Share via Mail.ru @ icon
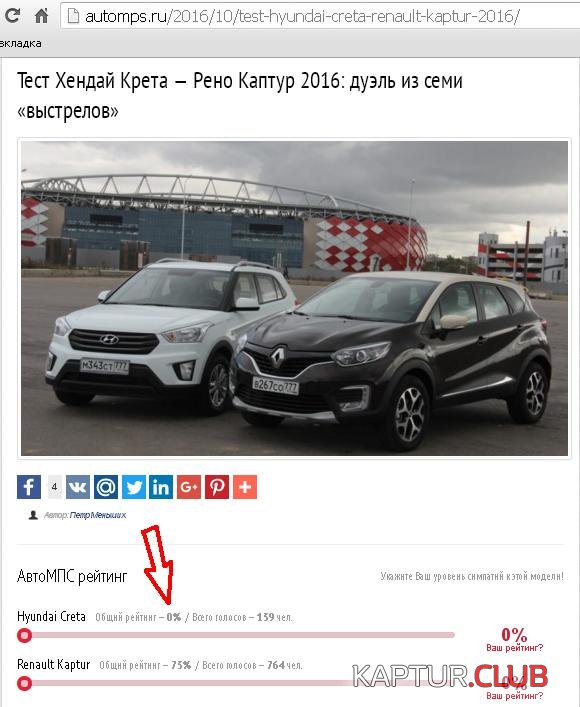This screenshot has width=580, height=707. (x=106, y=487)
